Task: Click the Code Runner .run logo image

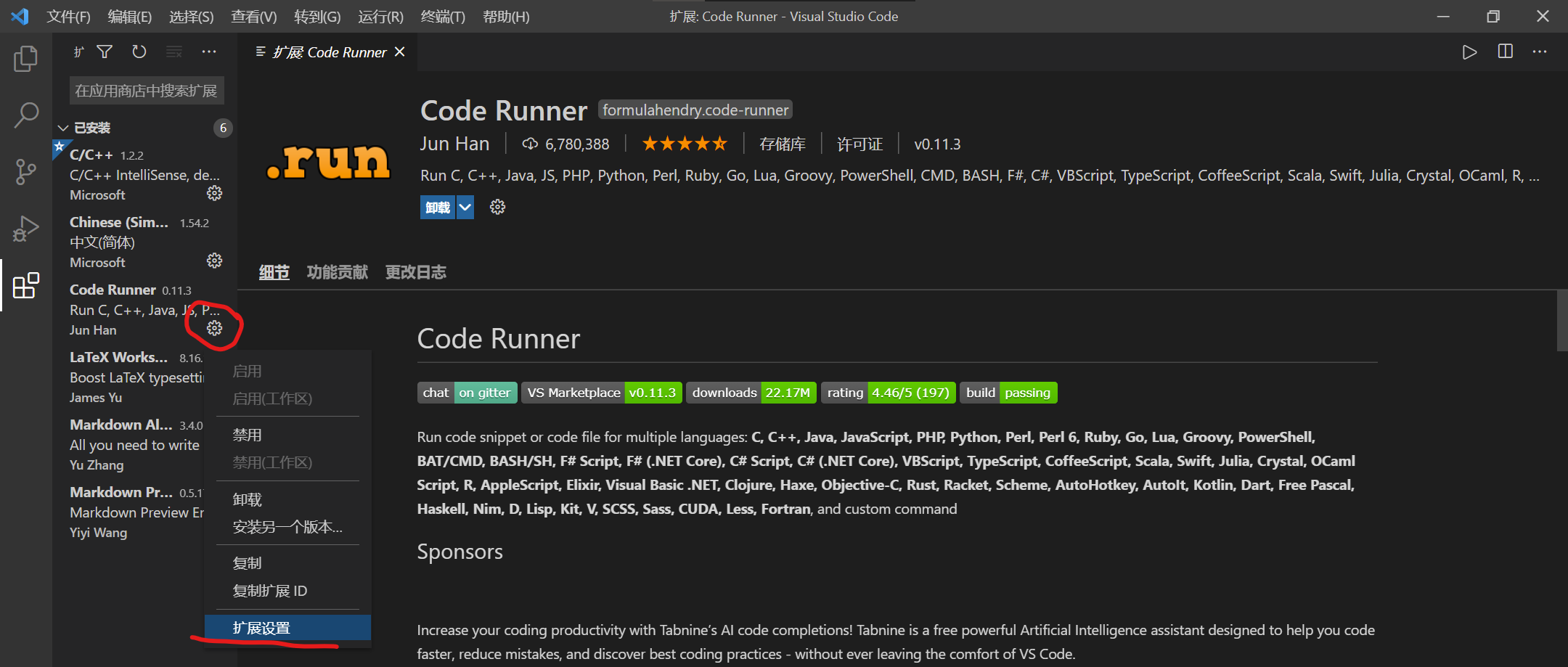Action: pyautogui.click(x=328, y=162)
